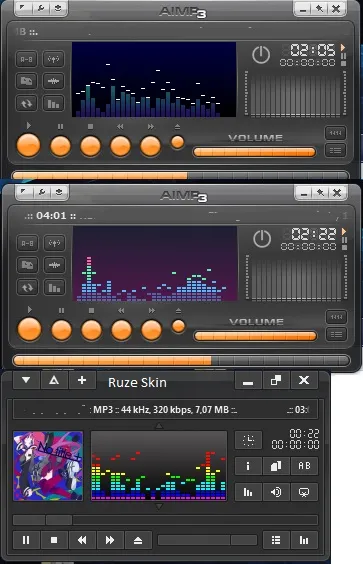Stop playback in the top AIMP3 player
This screenshot has height=564, width=363.
click(x=90, y=146)
